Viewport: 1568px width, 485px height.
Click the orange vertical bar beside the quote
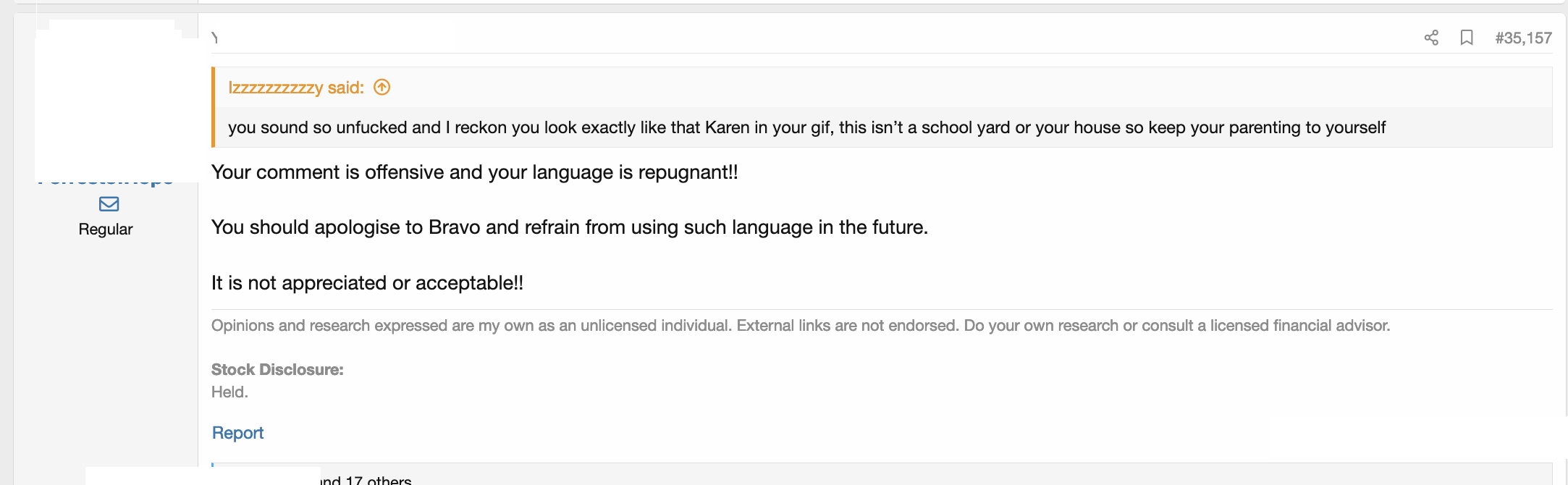(214, 107)
